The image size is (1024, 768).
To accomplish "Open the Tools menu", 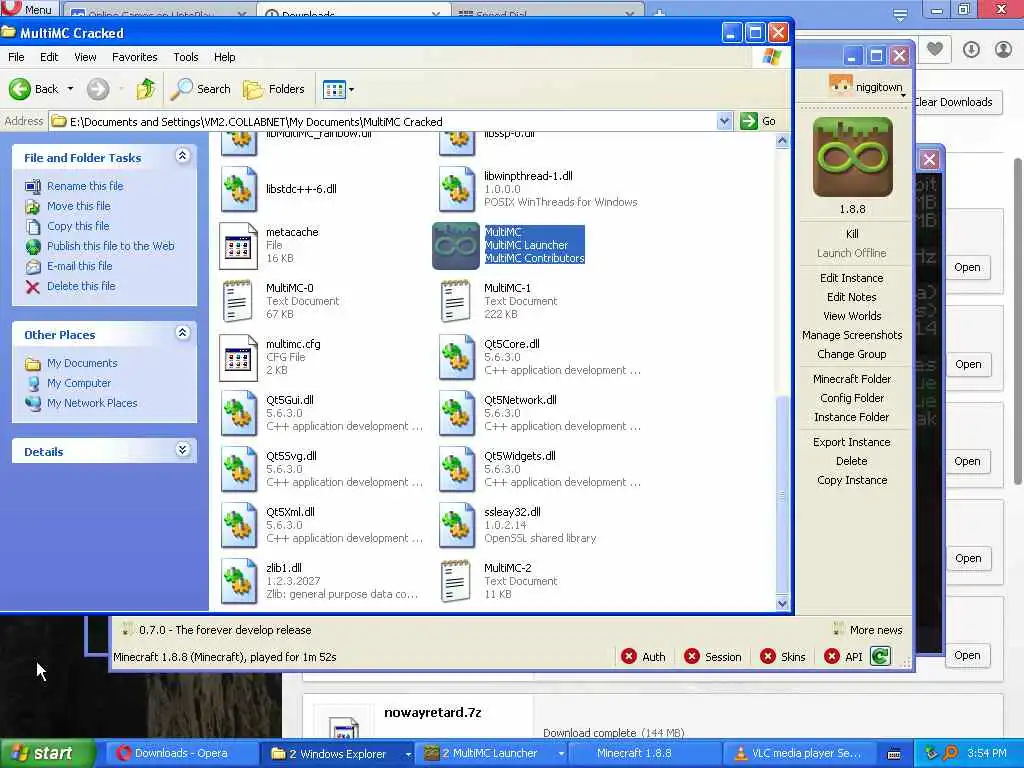I will point(185,57).
